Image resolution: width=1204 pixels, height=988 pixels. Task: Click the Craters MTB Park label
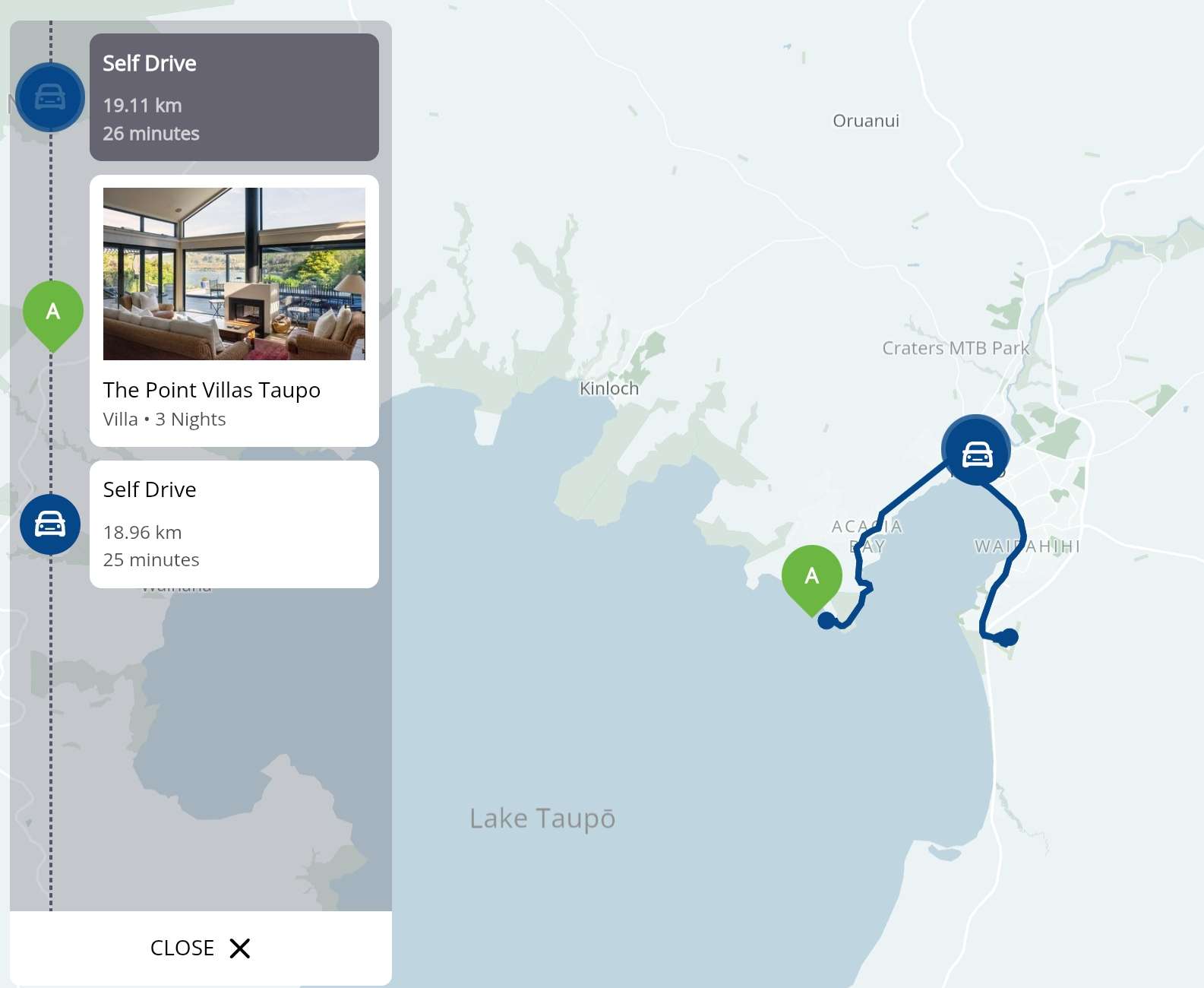click(x=956, y=348)
